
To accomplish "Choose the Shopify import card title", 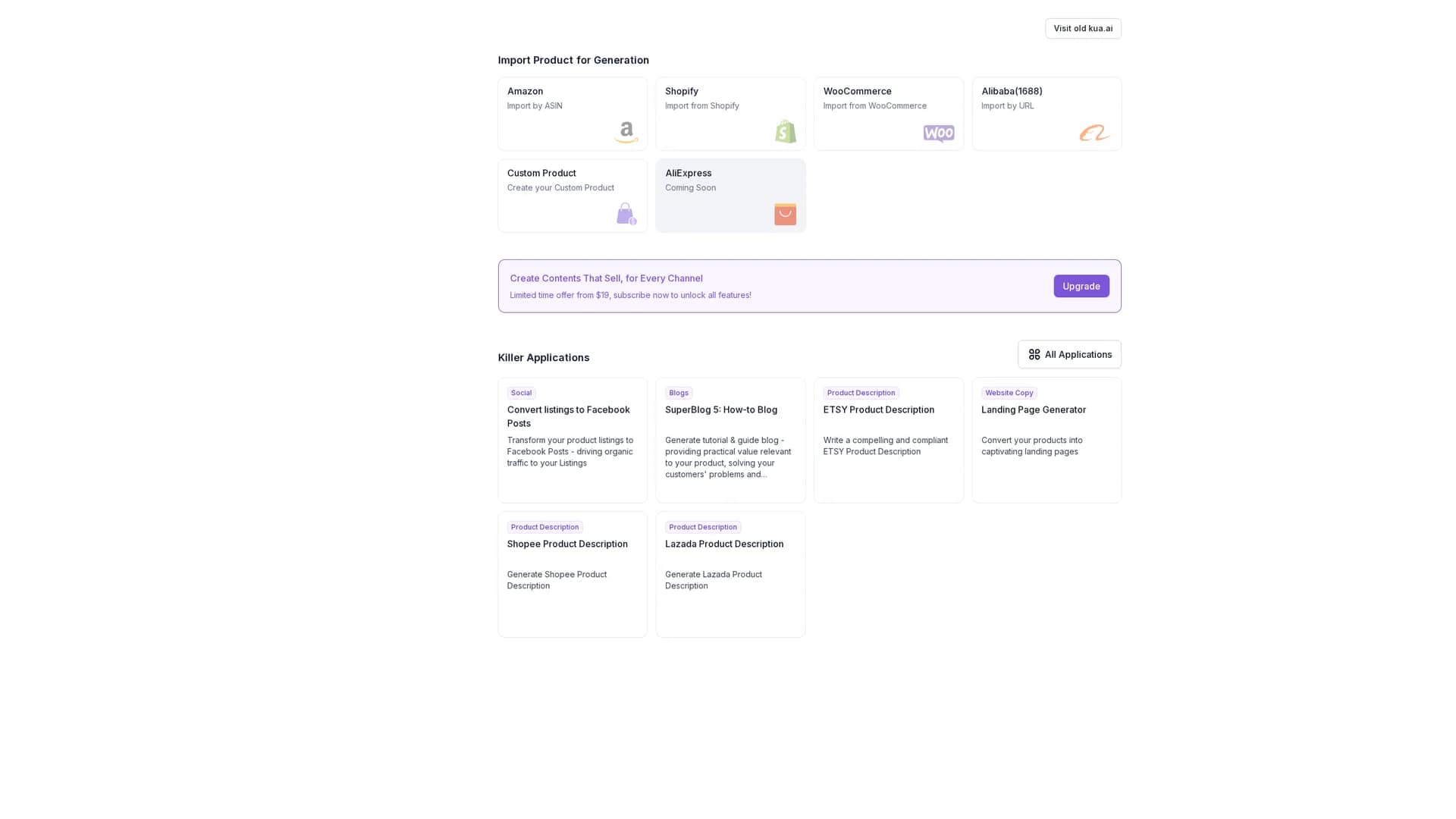I will tap(682, 91).
